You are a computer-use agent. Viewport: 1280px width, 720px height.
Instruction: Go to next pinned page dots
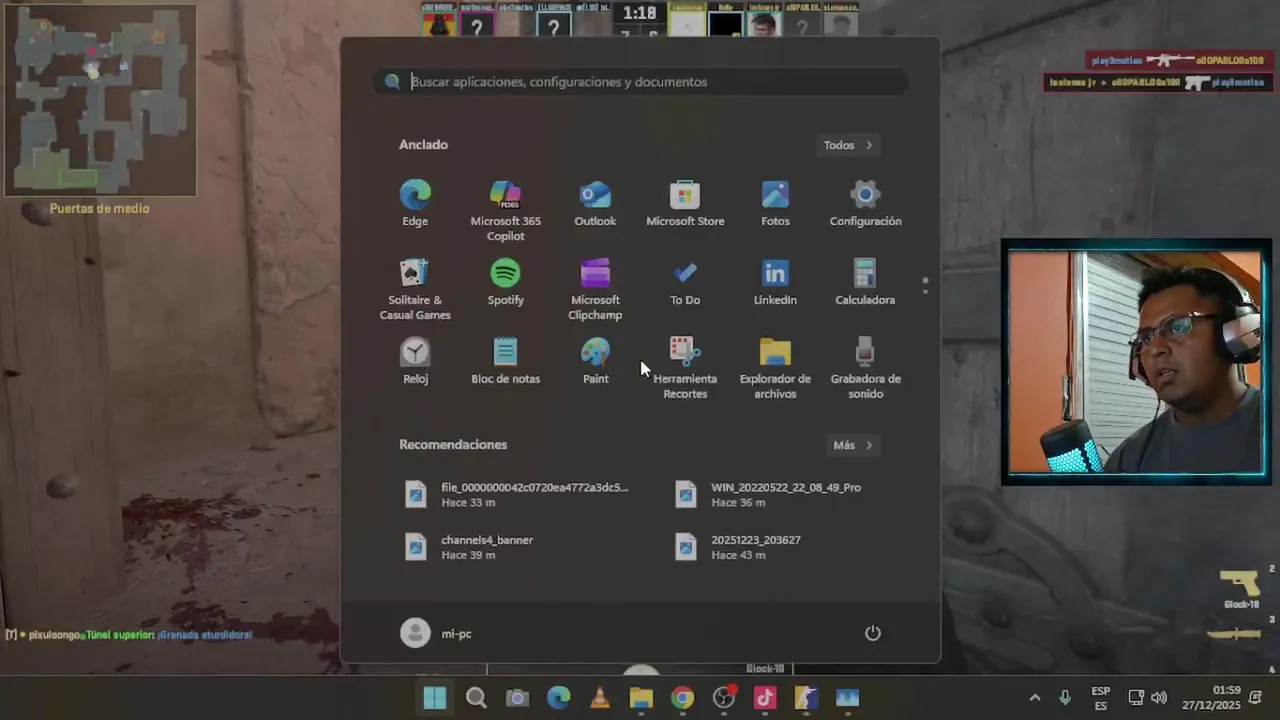point(925,286)
